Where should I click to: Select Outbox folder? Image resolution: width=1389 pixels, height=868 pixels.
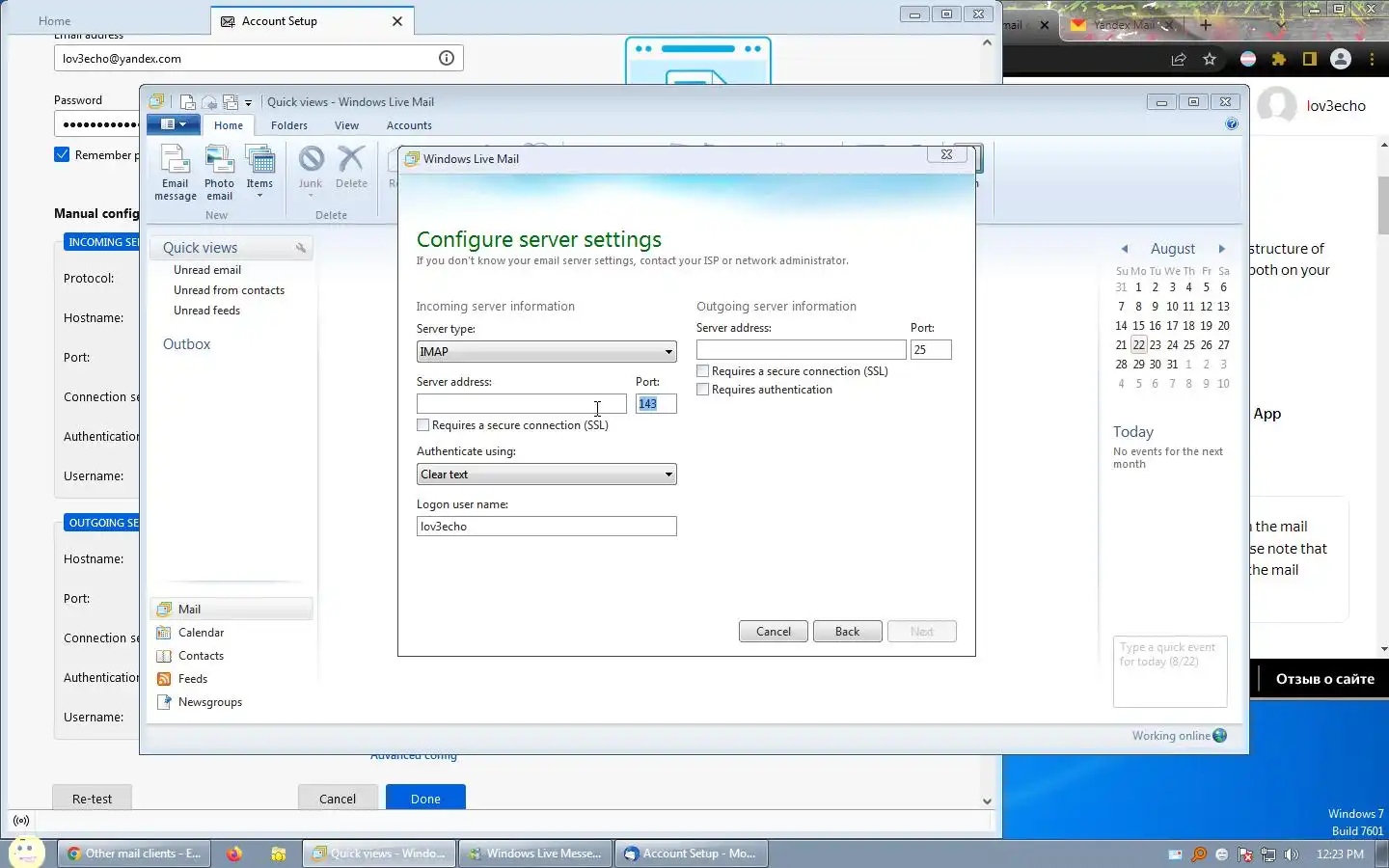point(186,344)
